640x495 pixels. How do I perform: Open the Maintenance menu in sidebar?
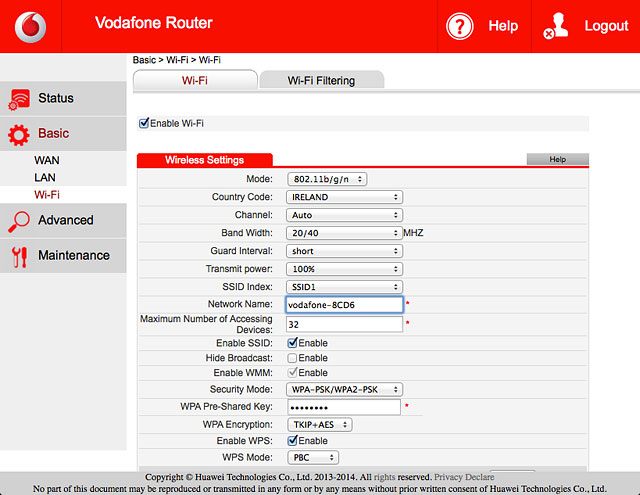63,256
